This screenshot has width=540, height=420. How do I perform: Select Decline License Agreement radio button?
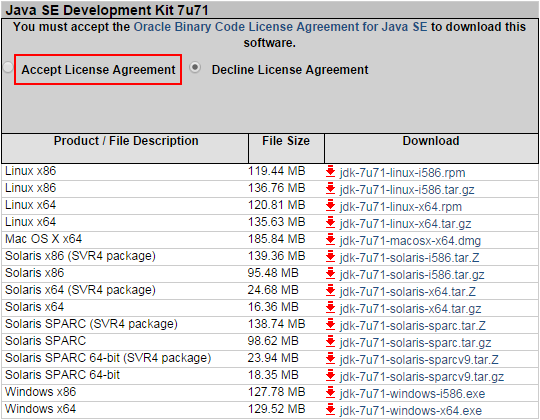click(x=195, y=67)
